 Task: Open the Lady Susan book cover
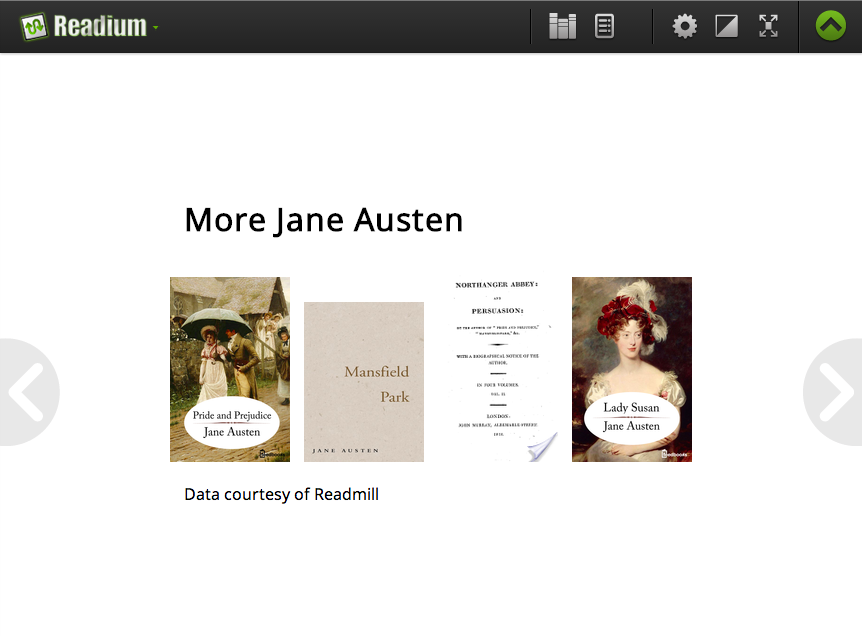click(x=632, y=369)
